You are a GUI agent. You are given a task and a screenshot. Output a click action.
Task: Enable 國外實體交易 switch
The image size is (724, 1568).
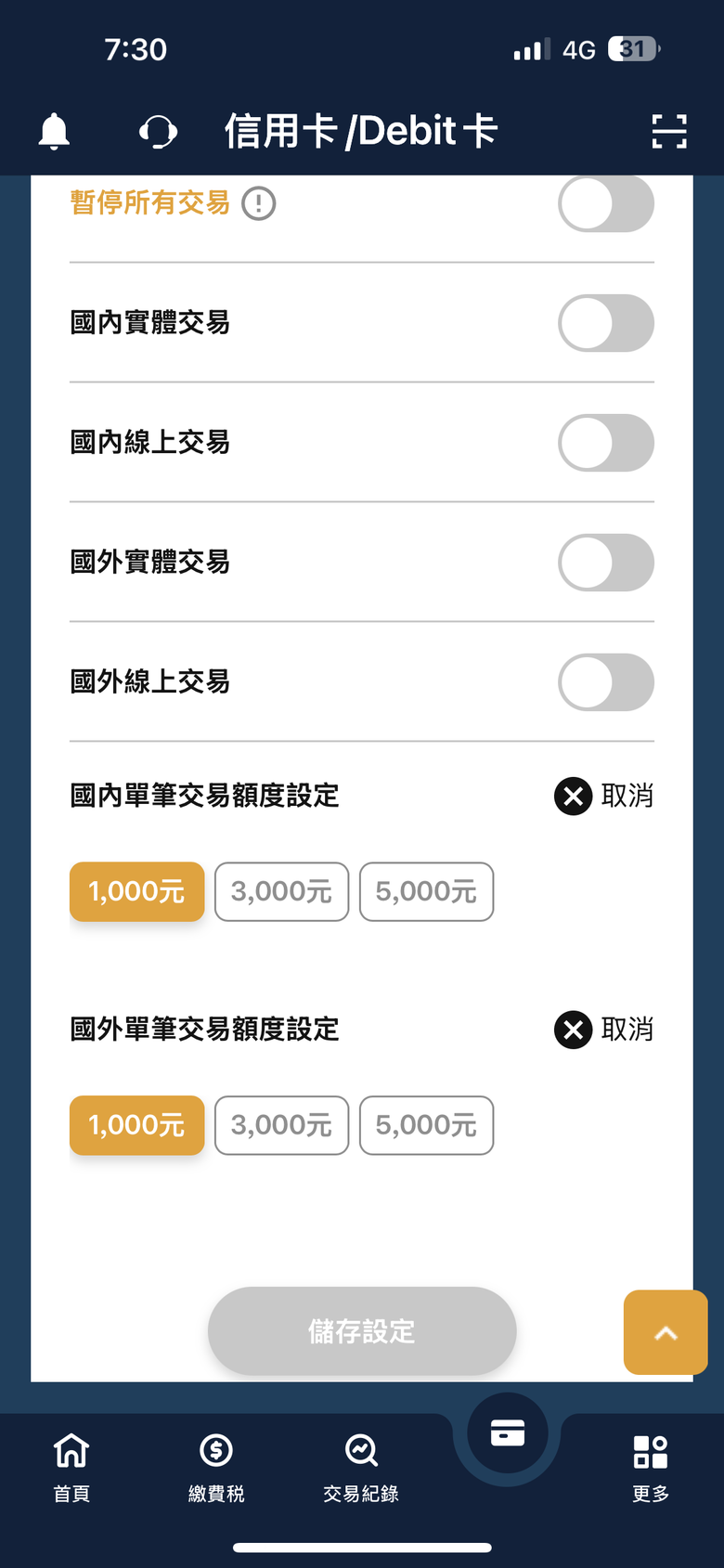coord(606,563)
